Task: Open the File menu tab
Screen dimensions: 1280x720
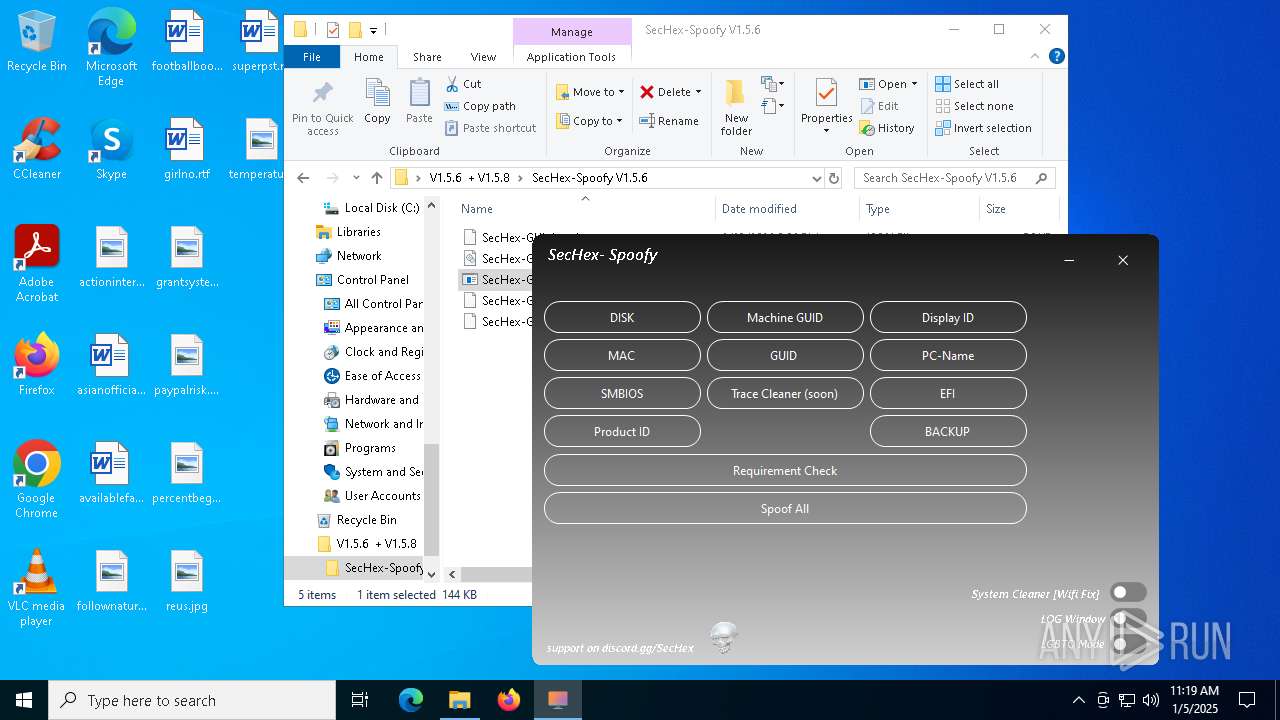Action: point(312,57)
